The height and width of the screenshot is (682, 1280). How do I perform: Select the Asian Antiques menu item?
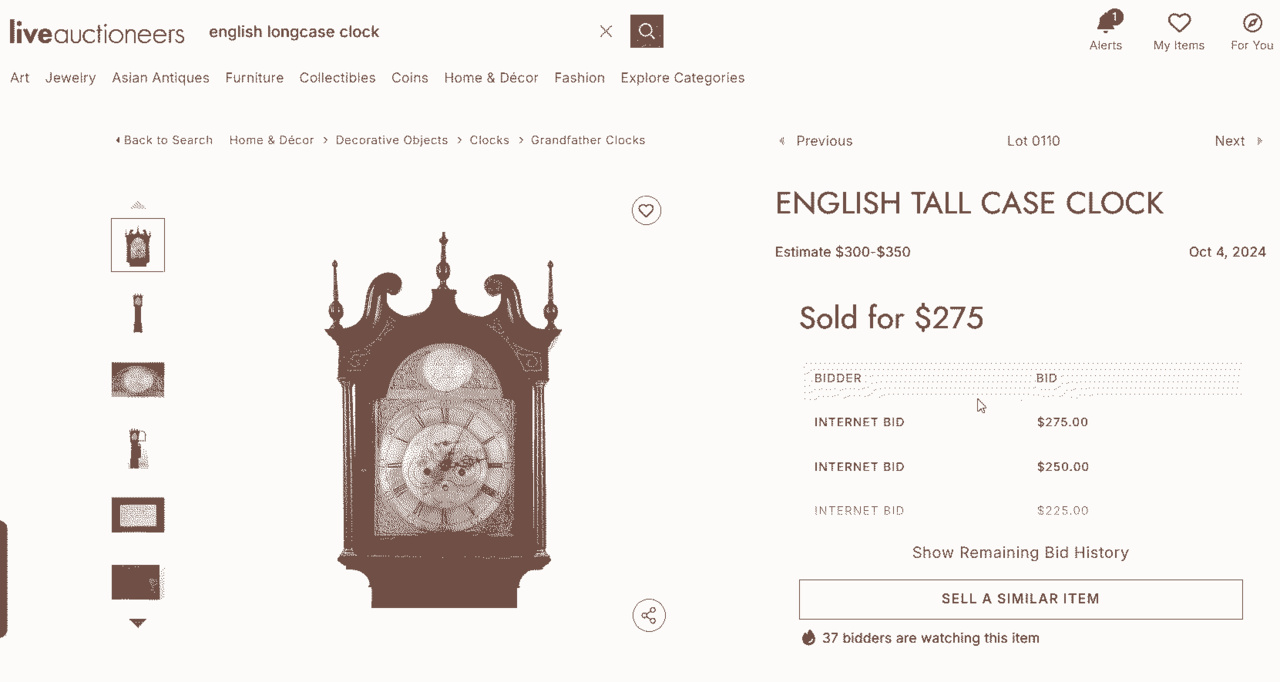click(x=161, y=78)
